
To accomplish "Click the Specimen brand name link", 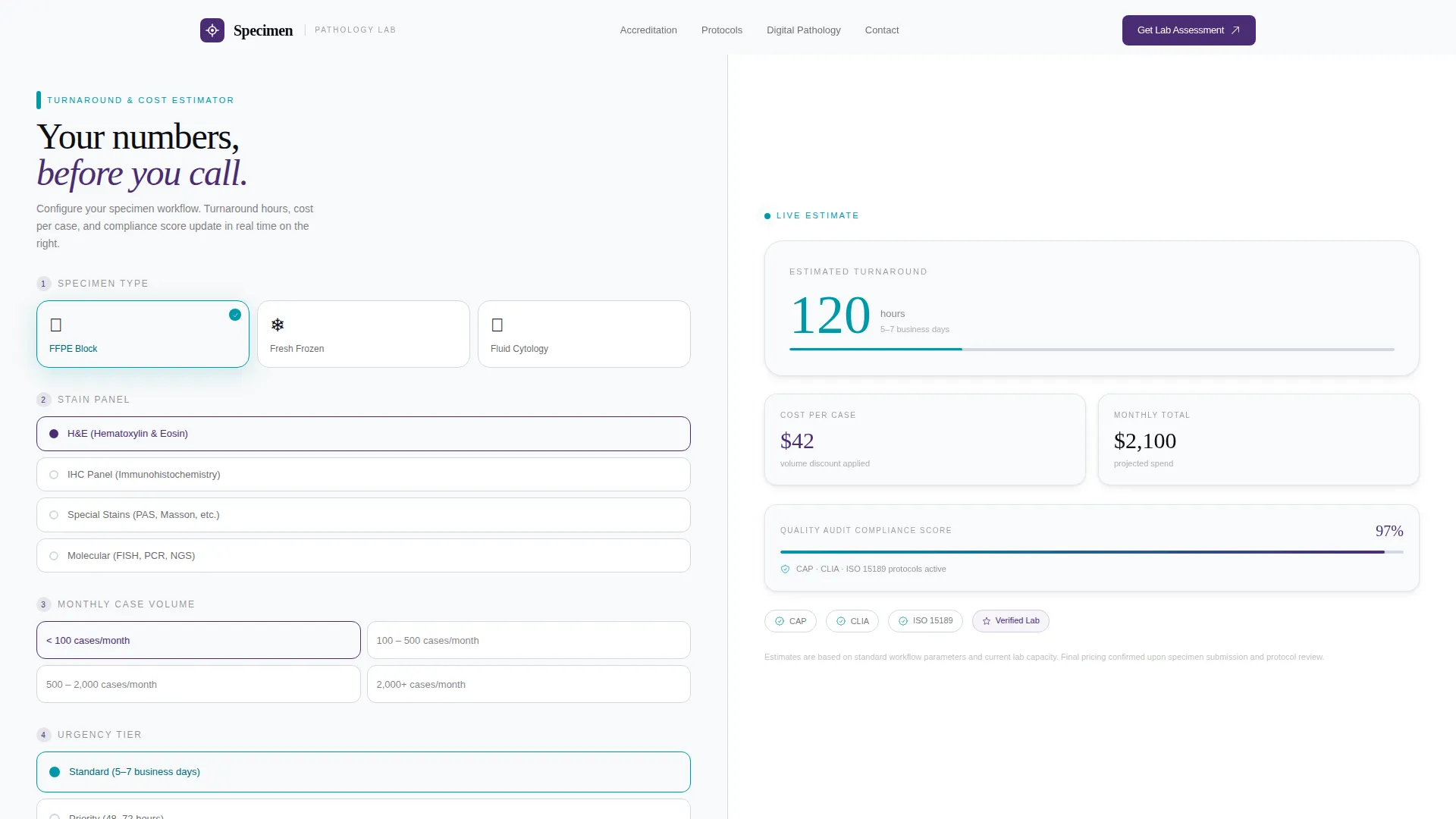I will [x=263, y=30].
